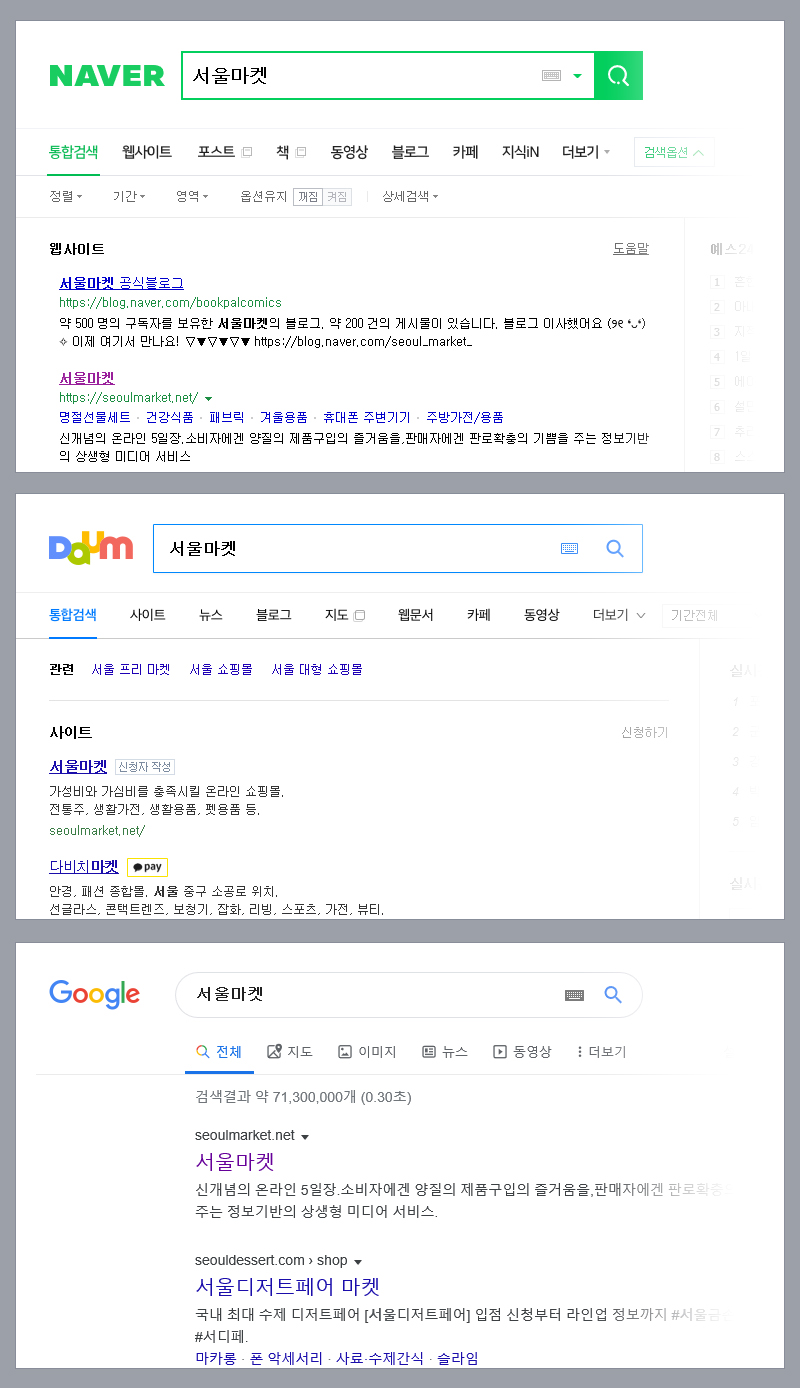Click the pay badge beside 다비치마켓
Viewport: 800px width, 1388px height.
[147, 867]
